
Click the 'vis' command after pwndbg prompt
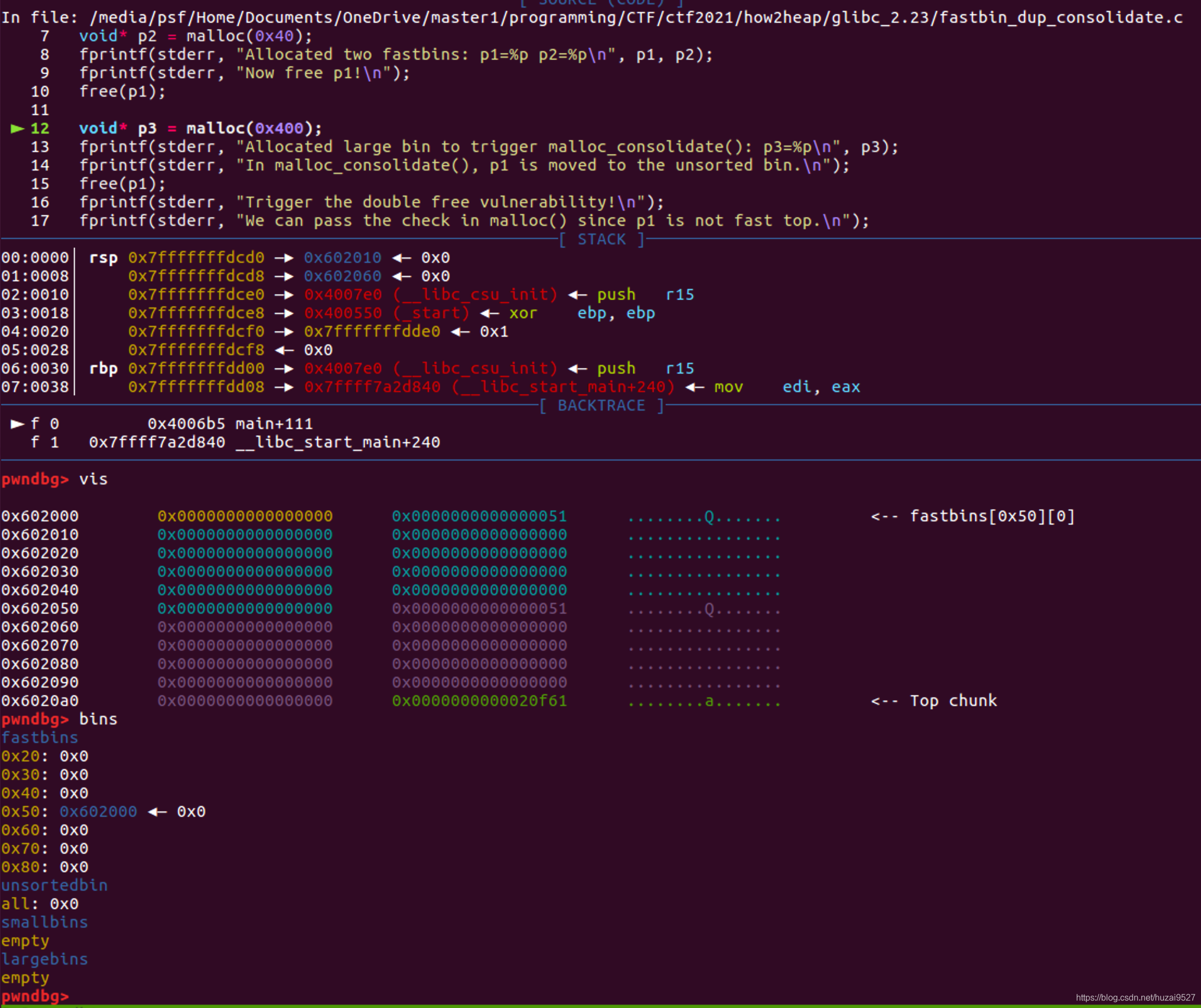(x=93, y=480)
